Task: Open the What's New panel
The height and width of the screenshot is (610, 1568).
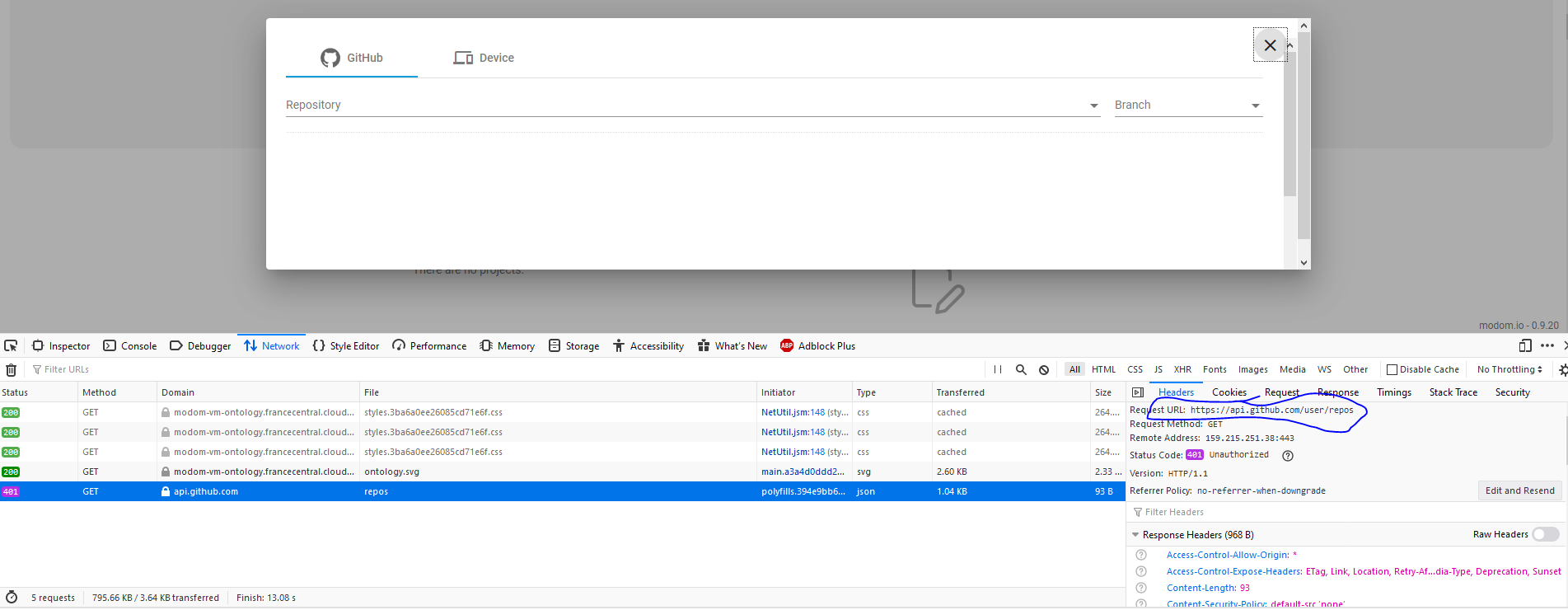Action: click(x=732, y=345)
